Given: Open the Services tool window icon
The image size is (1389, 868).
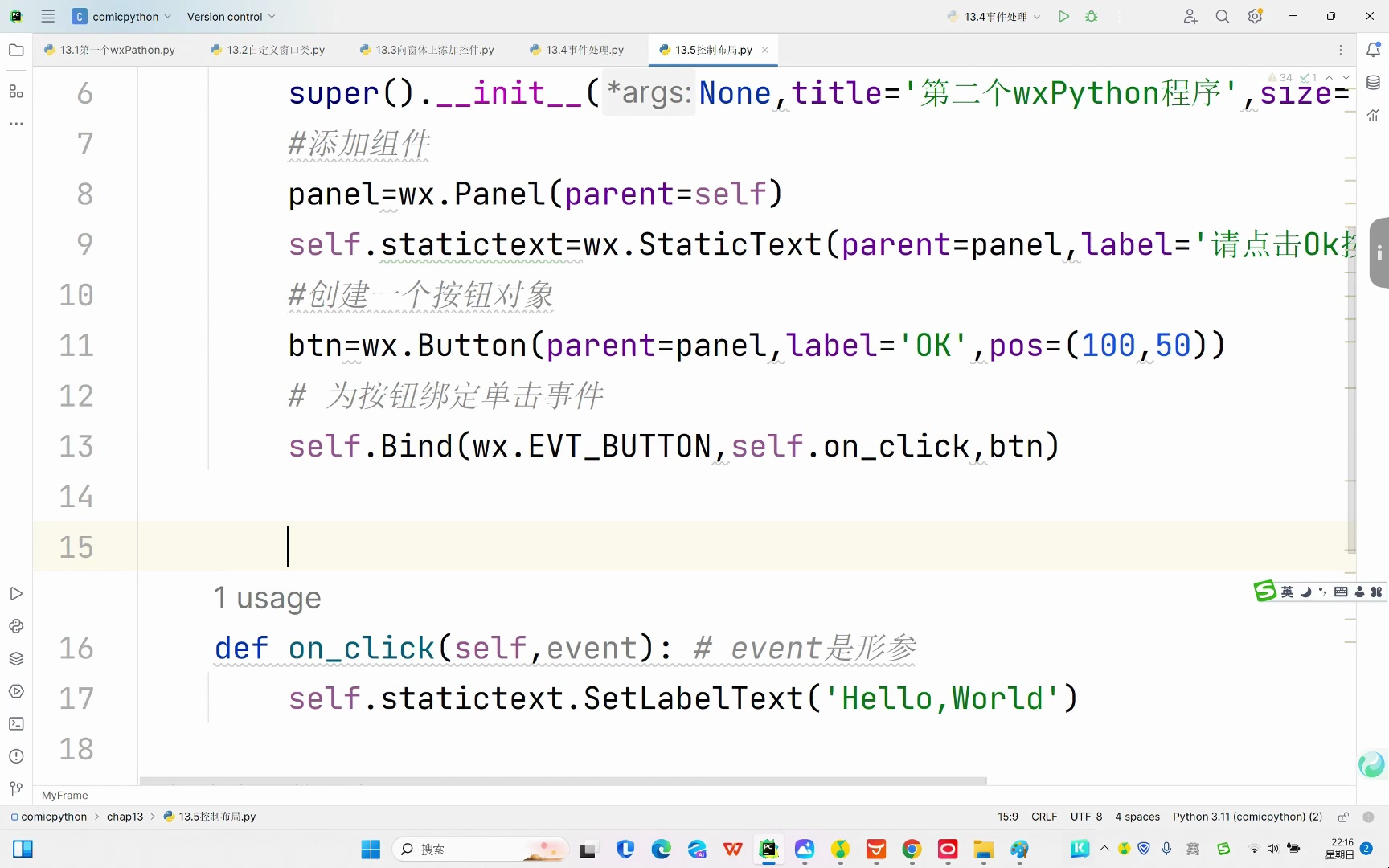Looking at the screenshot, I should pyautogui.click(x=16, y=691).
